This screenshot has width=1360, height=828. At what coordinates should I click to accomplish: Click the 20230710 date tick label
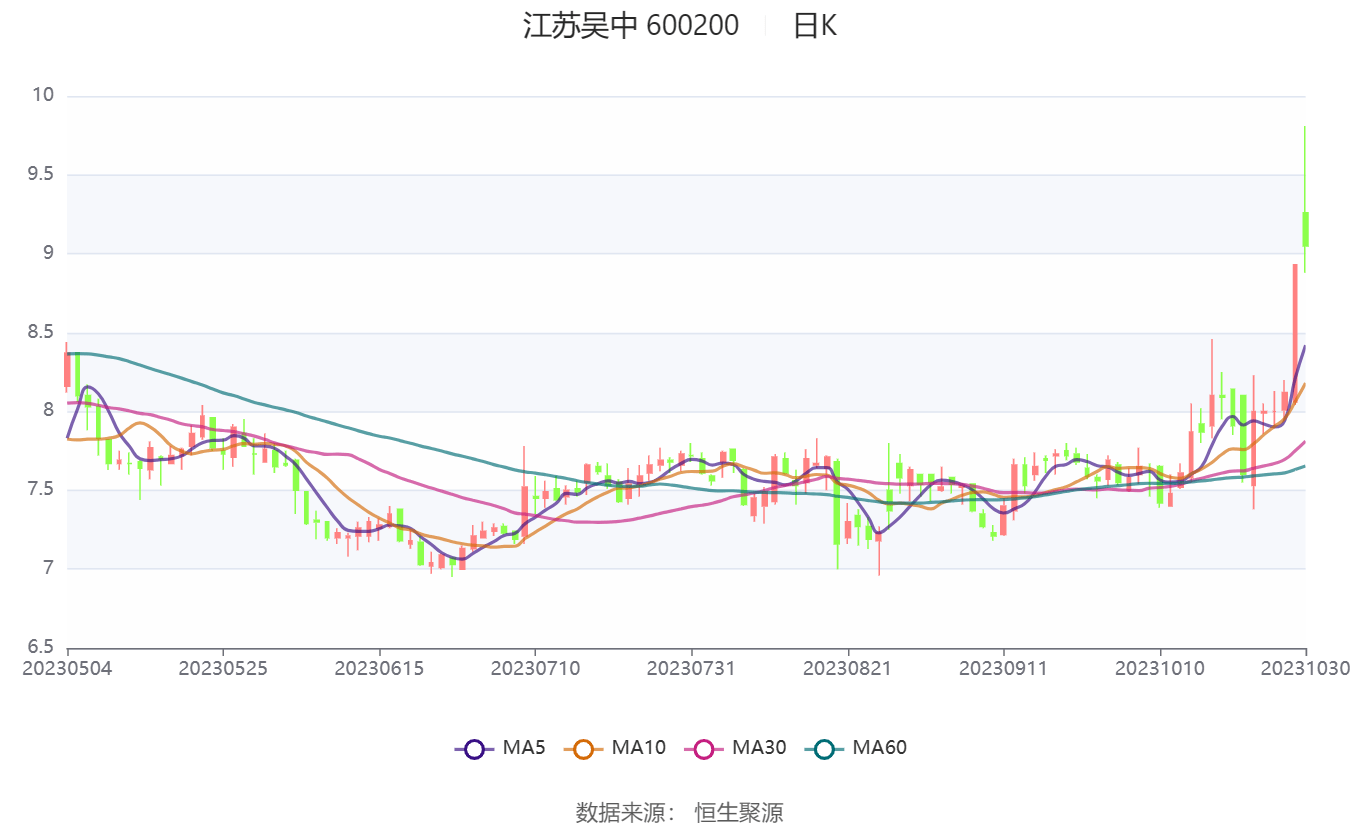535,668
